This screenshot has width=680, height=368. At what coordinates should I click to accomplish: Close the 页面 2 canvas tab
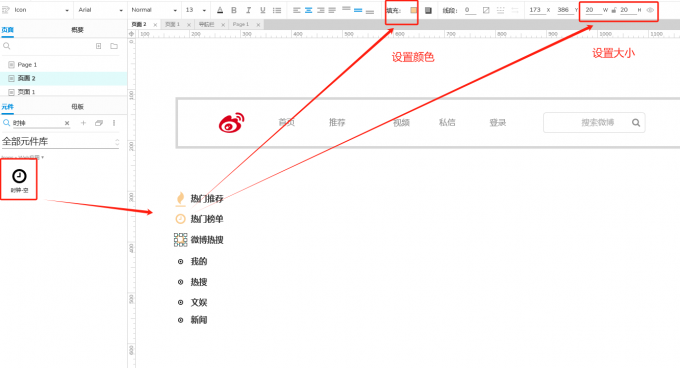coord(155,25)
